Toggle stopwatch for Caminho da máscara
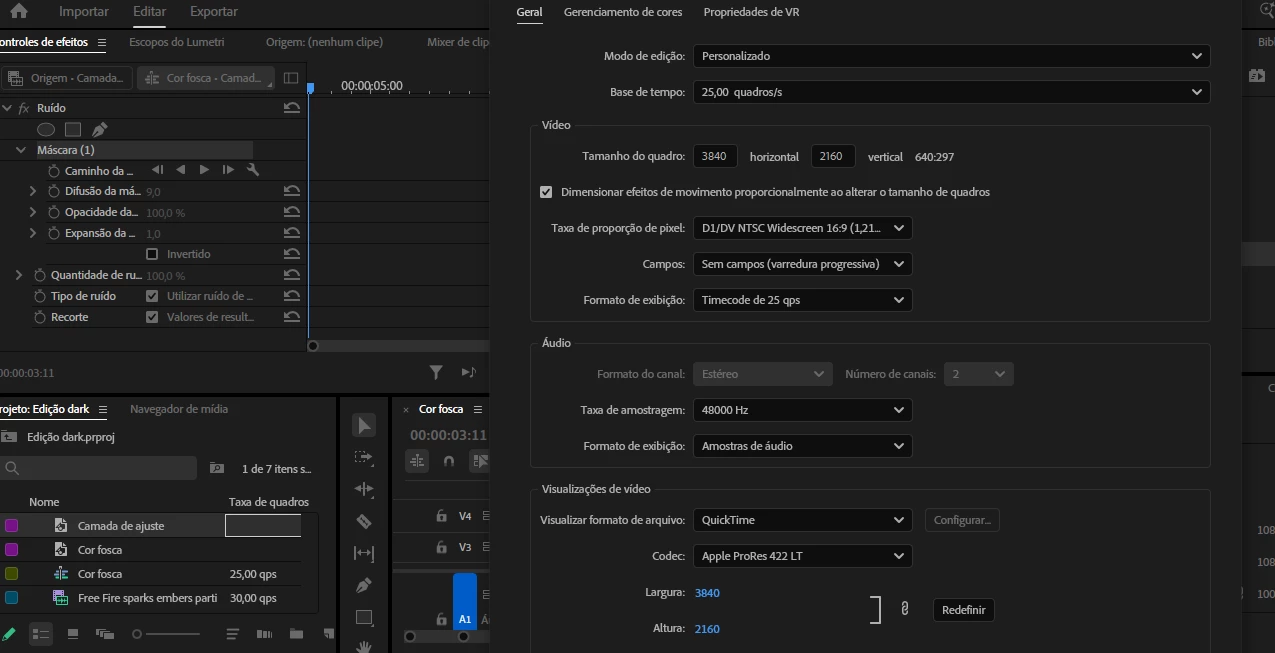 point(54,171)
